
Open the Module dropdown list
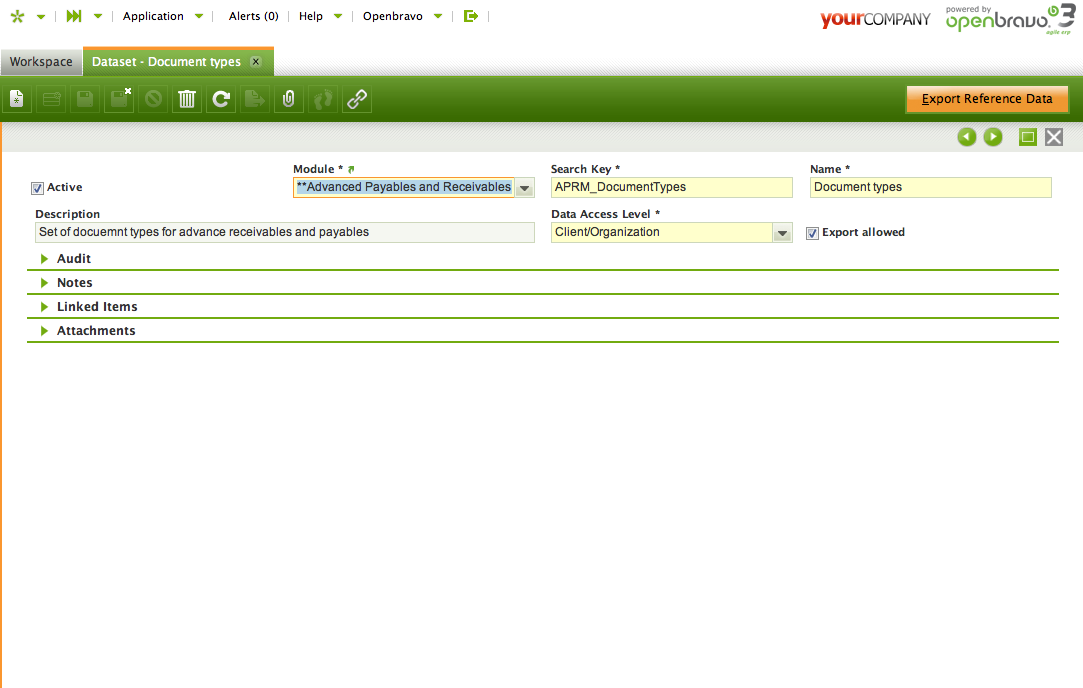(x=525, y=188)
